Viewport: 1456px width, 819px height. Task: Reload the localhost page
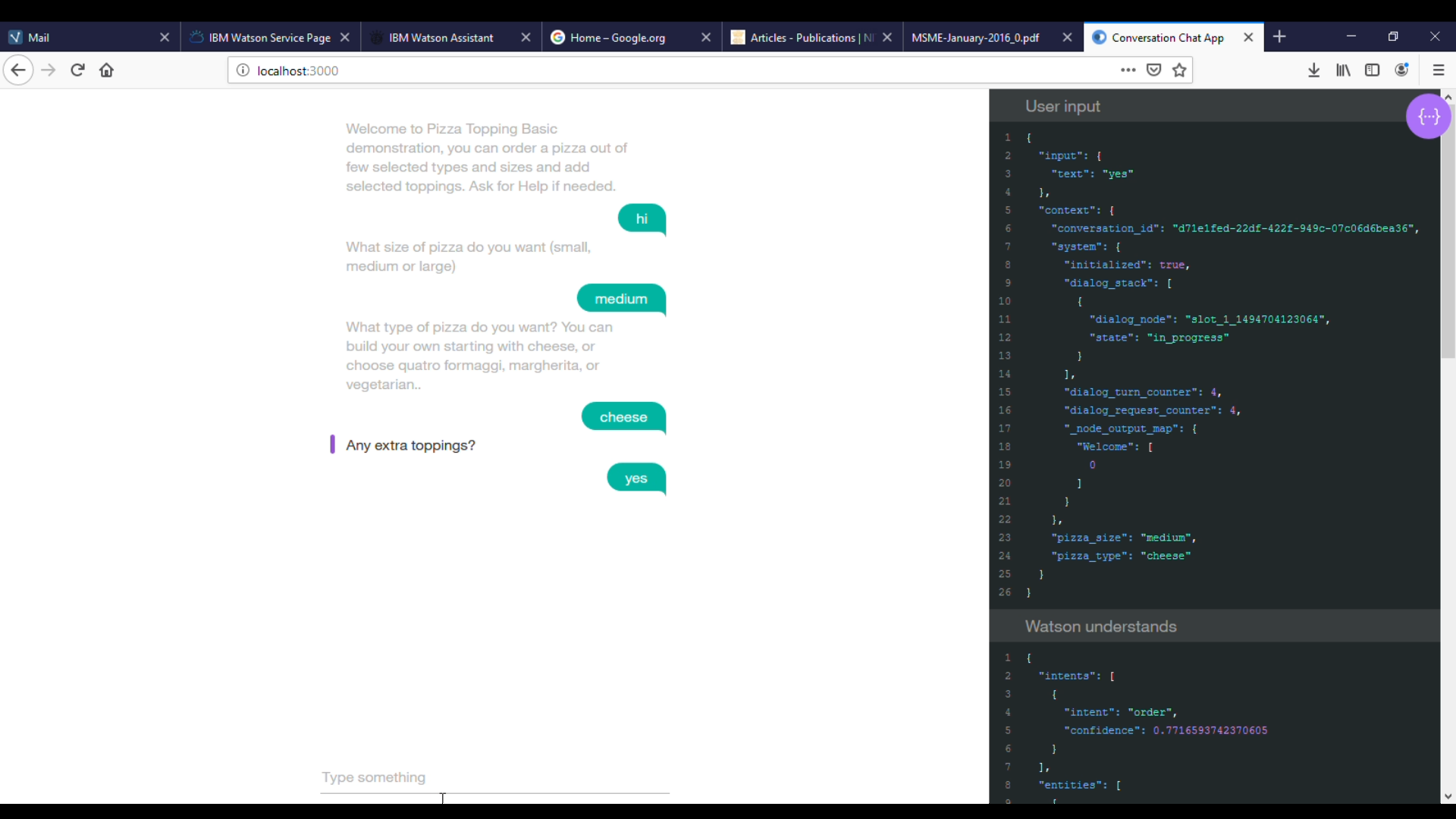(x=77, y=71)
